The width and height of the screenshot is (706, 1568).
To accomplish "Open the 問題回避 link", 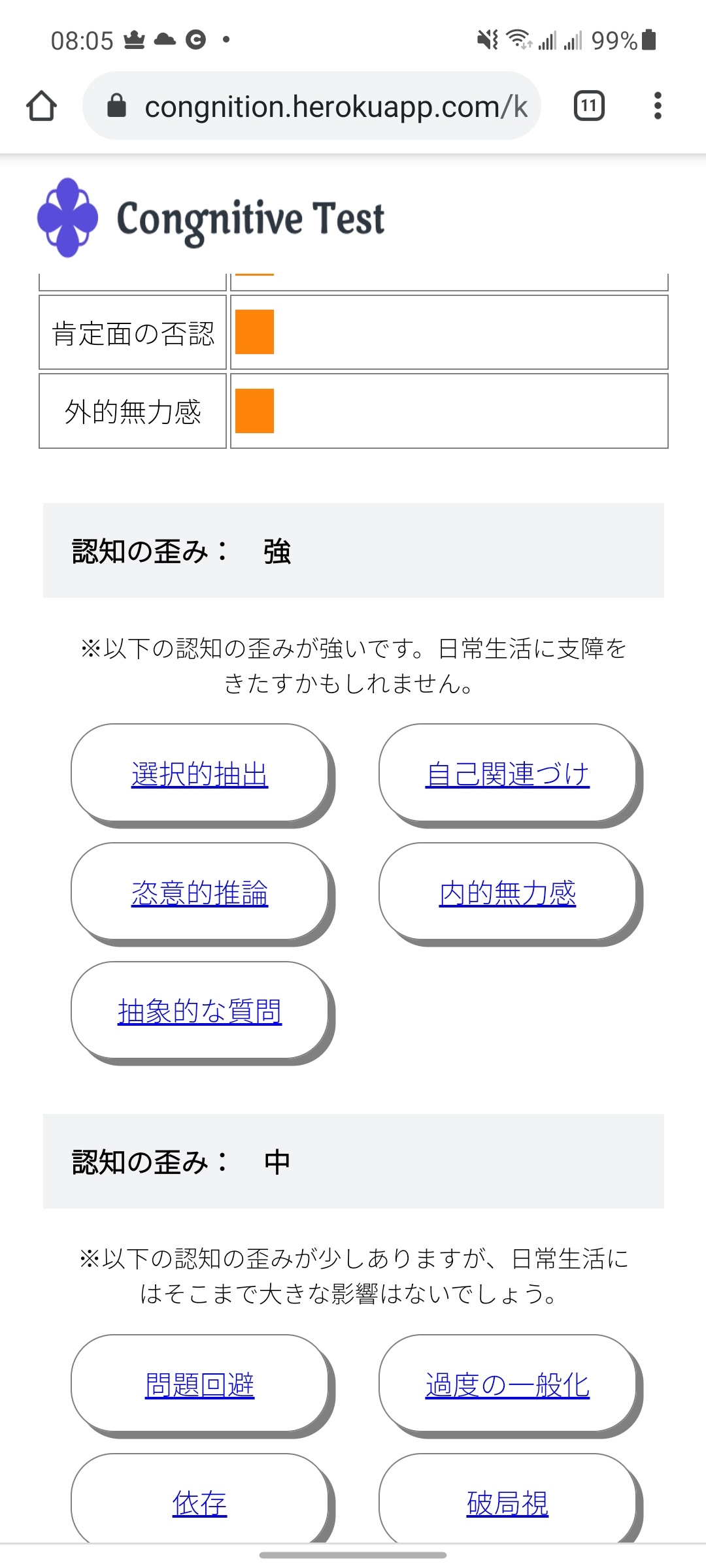I will click(199, 1384).
